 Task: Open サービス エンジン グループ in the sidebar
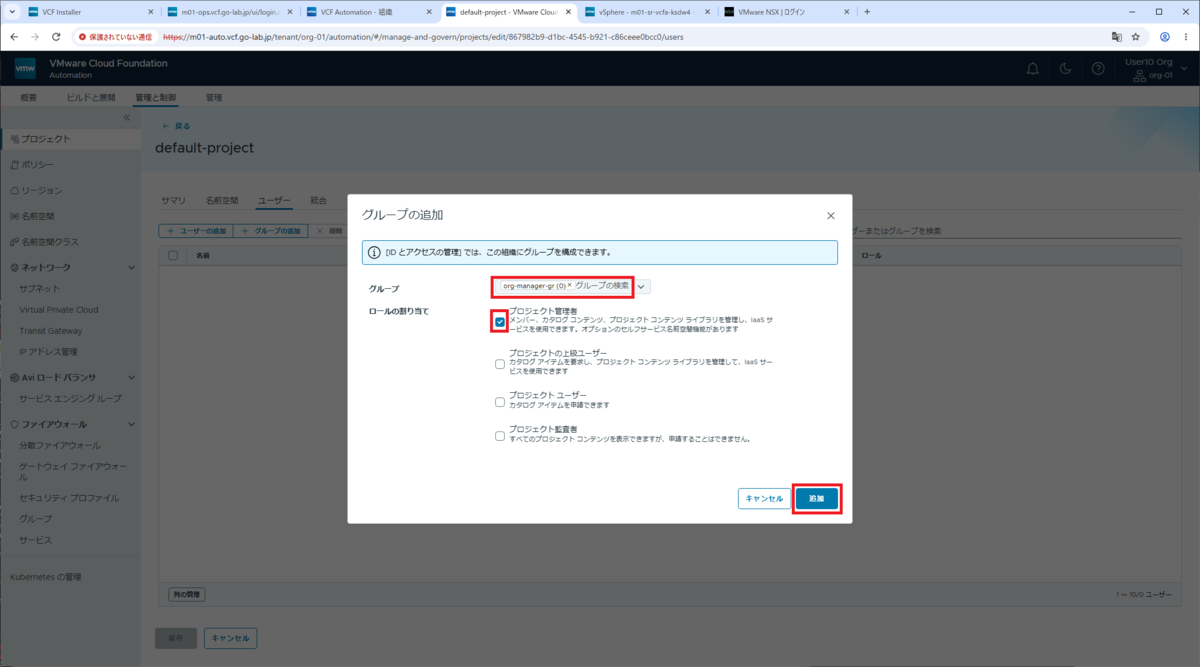(x=70, y=398)
